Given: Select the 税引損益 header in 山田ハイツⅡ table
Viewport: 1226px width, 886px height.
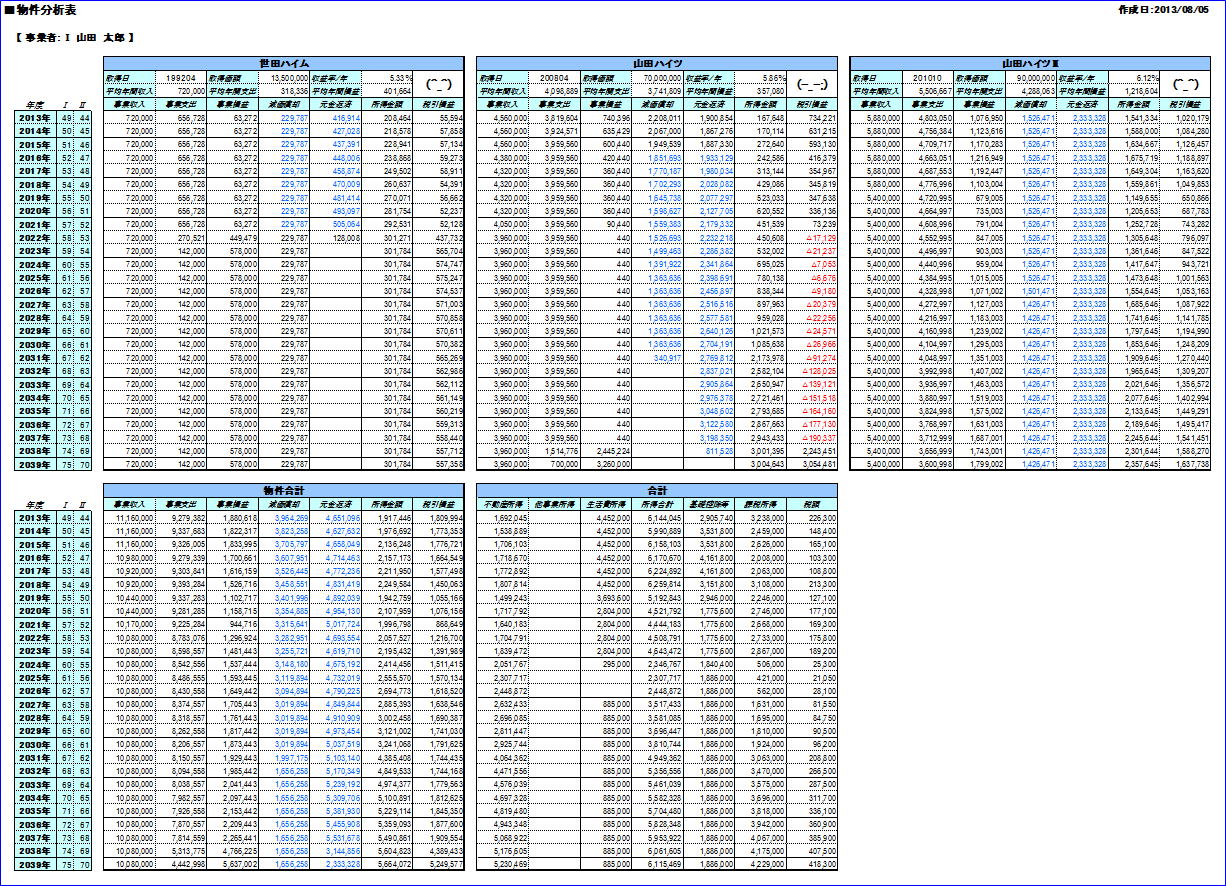Looking at the screenshot, I should pyautogui.click(x=1185, y=104).
